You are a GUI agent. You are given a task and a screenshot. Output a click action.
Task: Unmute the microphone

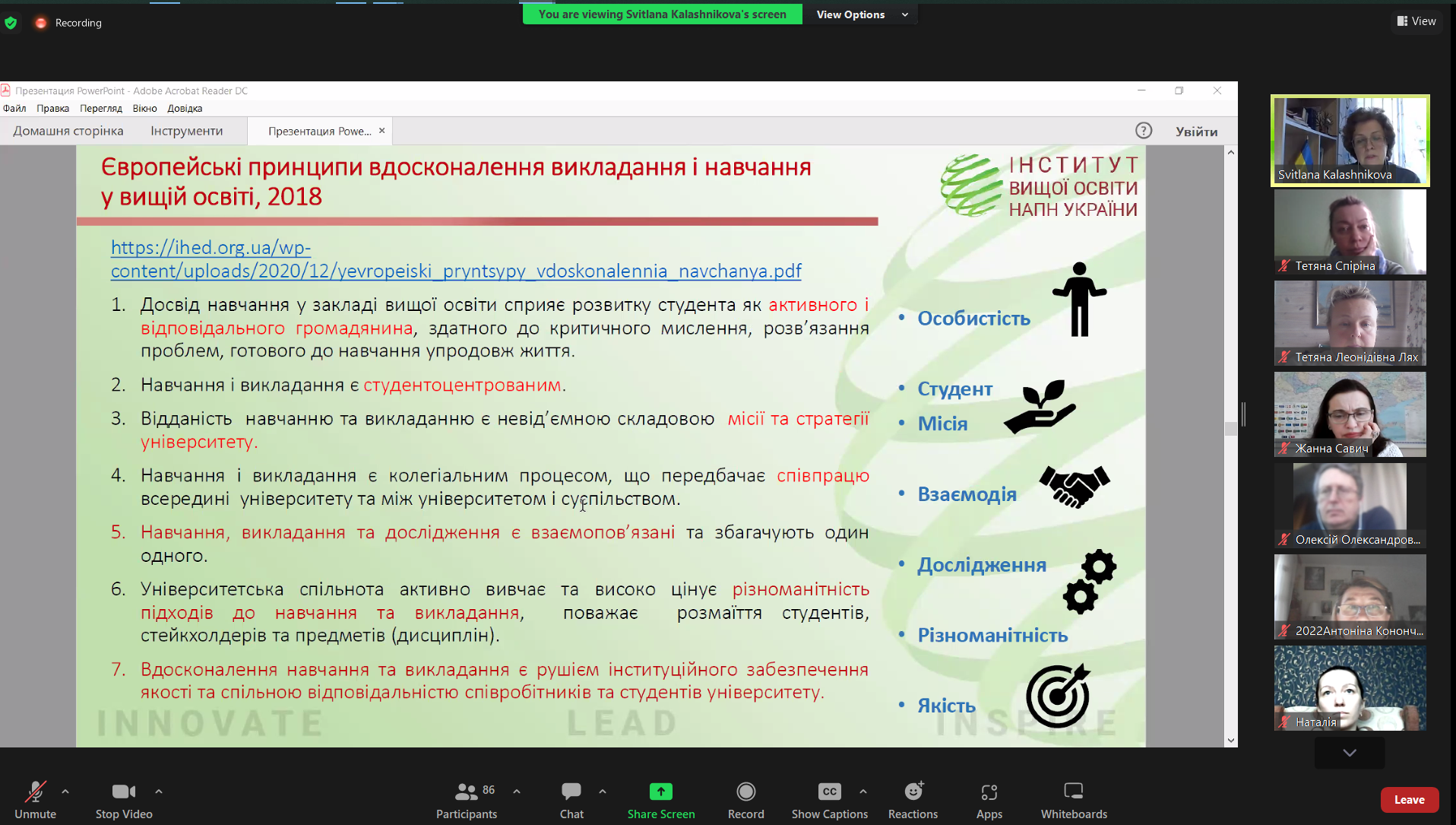[35, 792]
